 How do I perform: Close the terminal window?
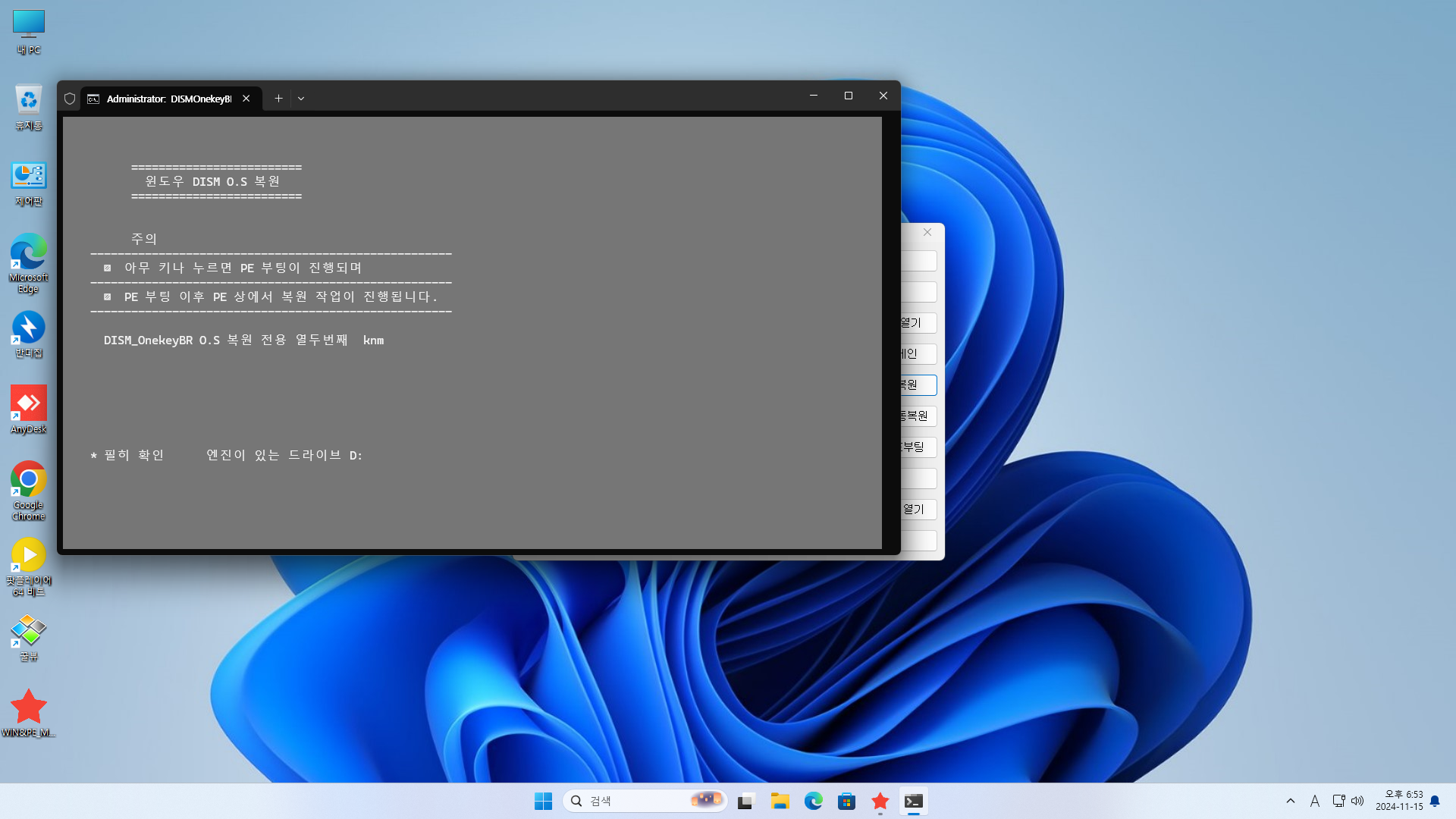click(x=883, y=96)
